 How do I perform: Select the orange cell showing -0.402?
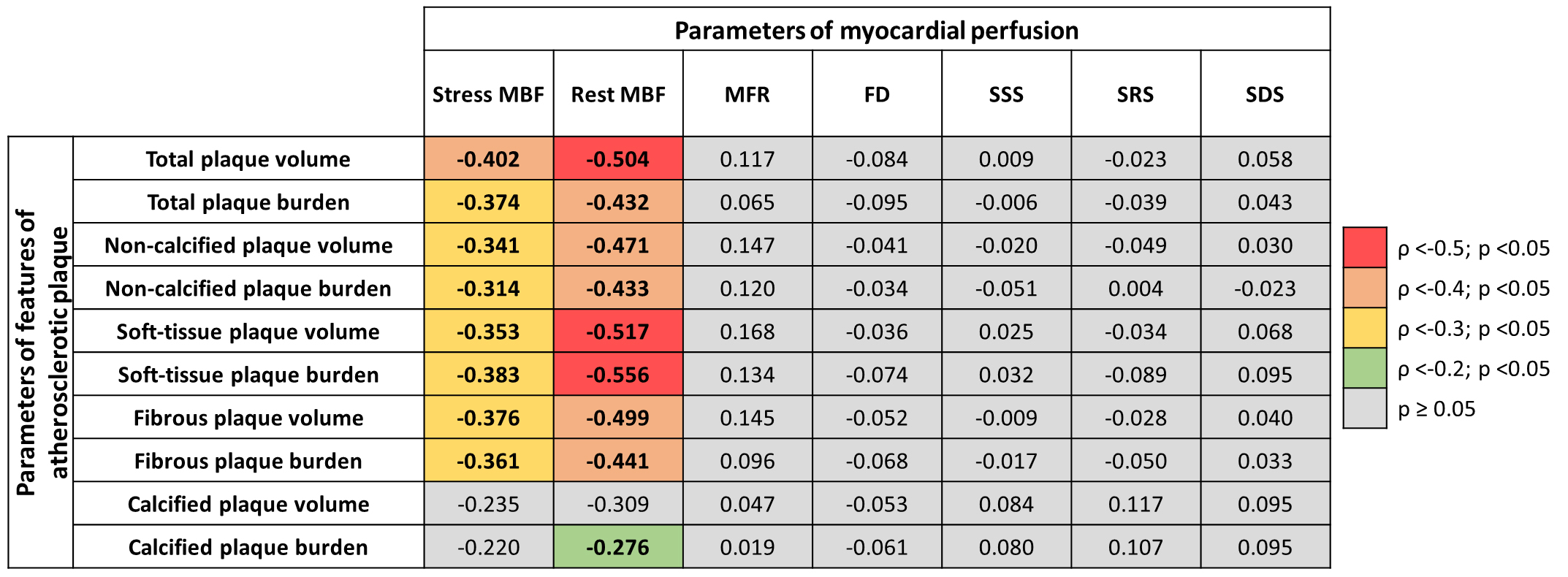coord(488,159)
